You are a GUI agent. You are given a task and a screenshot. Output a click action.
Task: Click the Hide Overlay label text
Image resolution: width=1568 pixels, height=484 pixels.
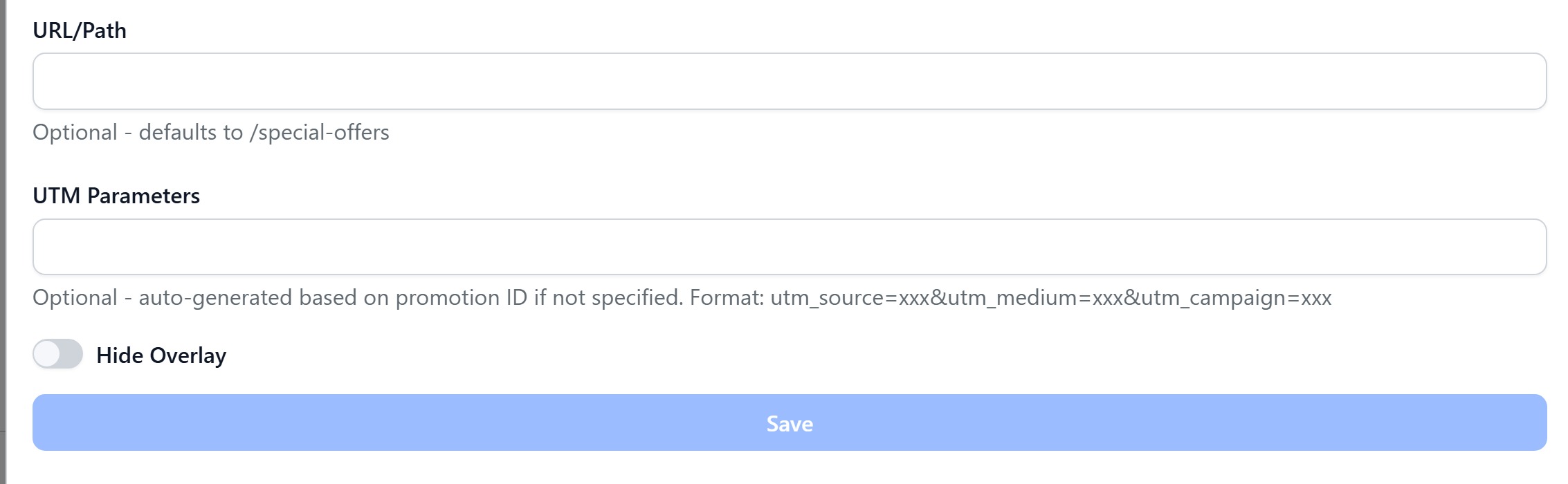point(161,355)
